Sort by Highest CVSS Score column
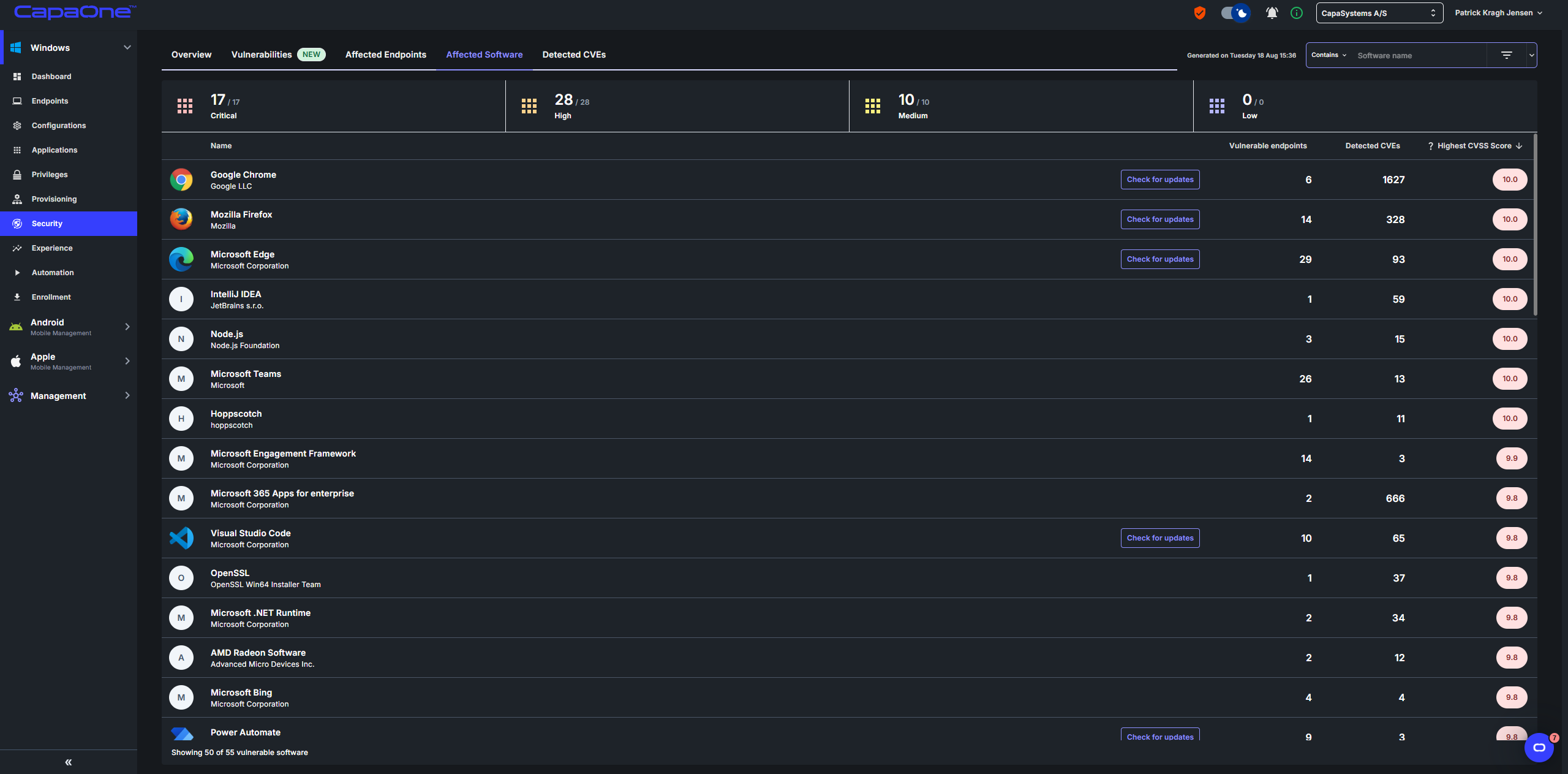 coord(1479,146)
